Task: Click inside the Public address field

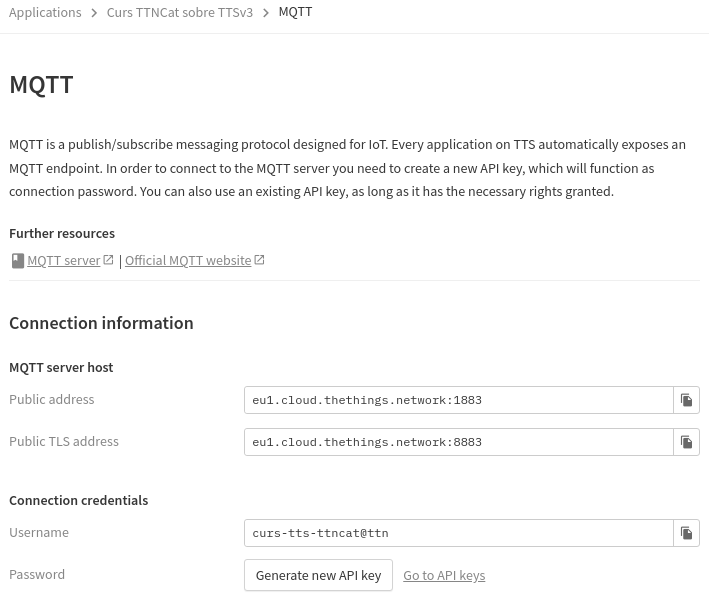Action: click(458, 400)
